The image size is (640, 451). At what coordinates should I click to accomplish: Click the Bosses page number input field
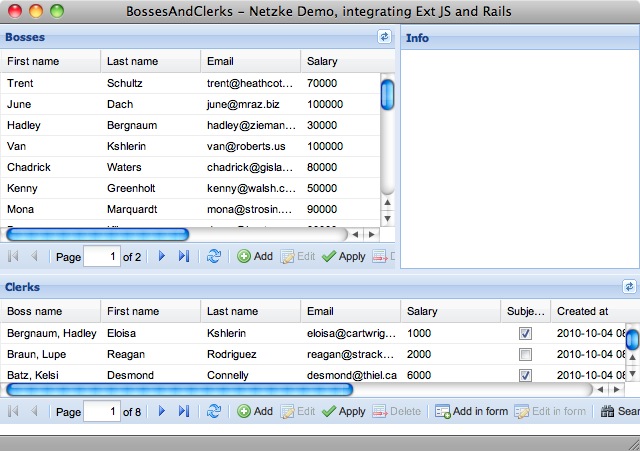101,257
